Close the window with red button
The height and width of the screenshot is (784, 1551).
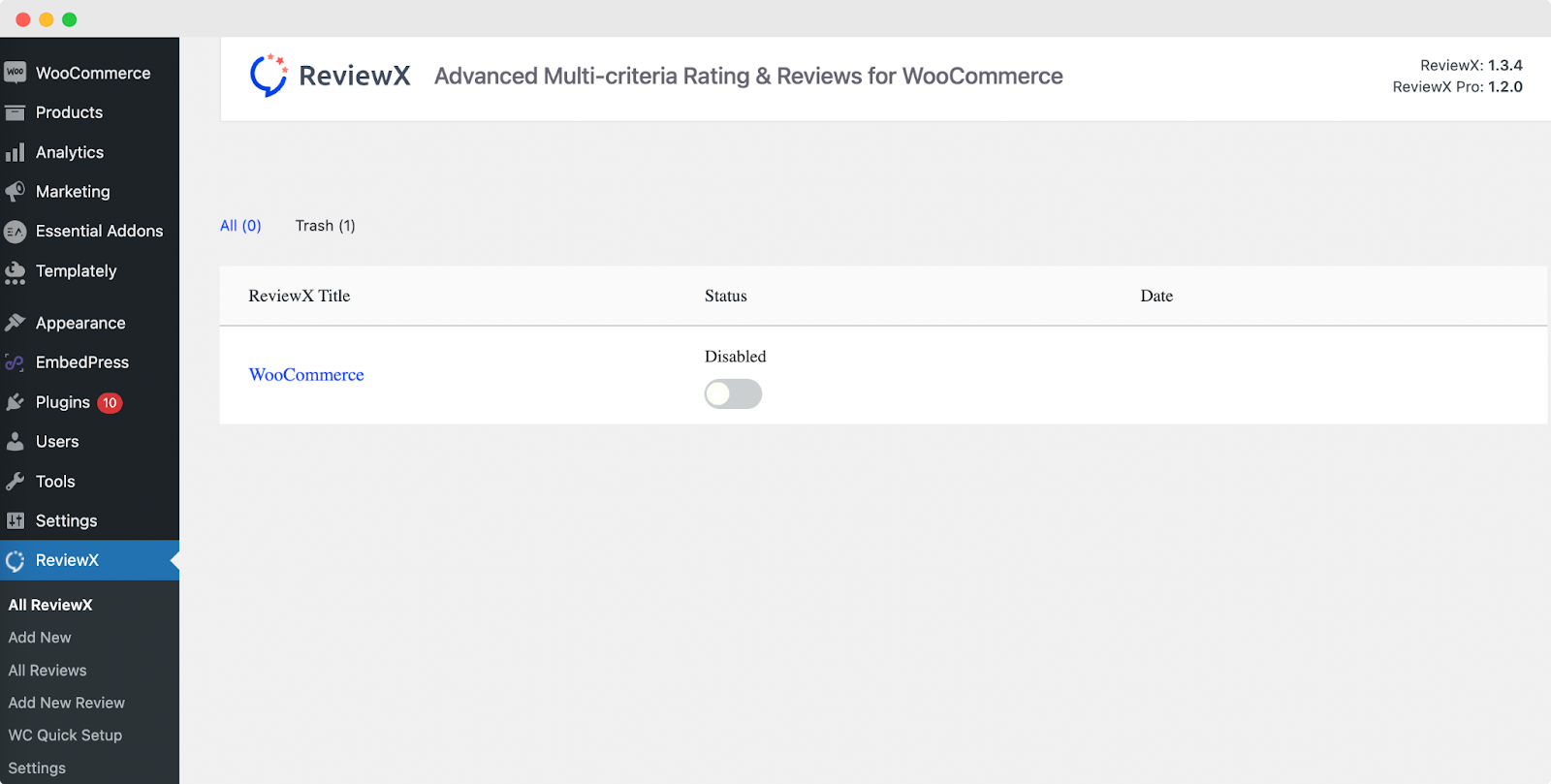[x=23, y=19]
